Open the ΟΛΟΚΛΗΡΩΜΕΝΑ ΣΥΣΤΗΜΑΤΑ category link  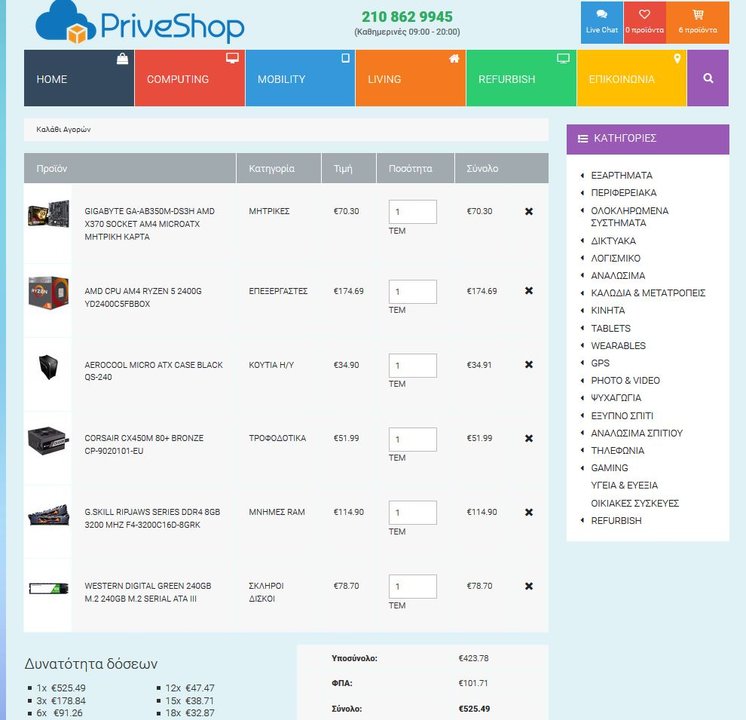[629, 217]
